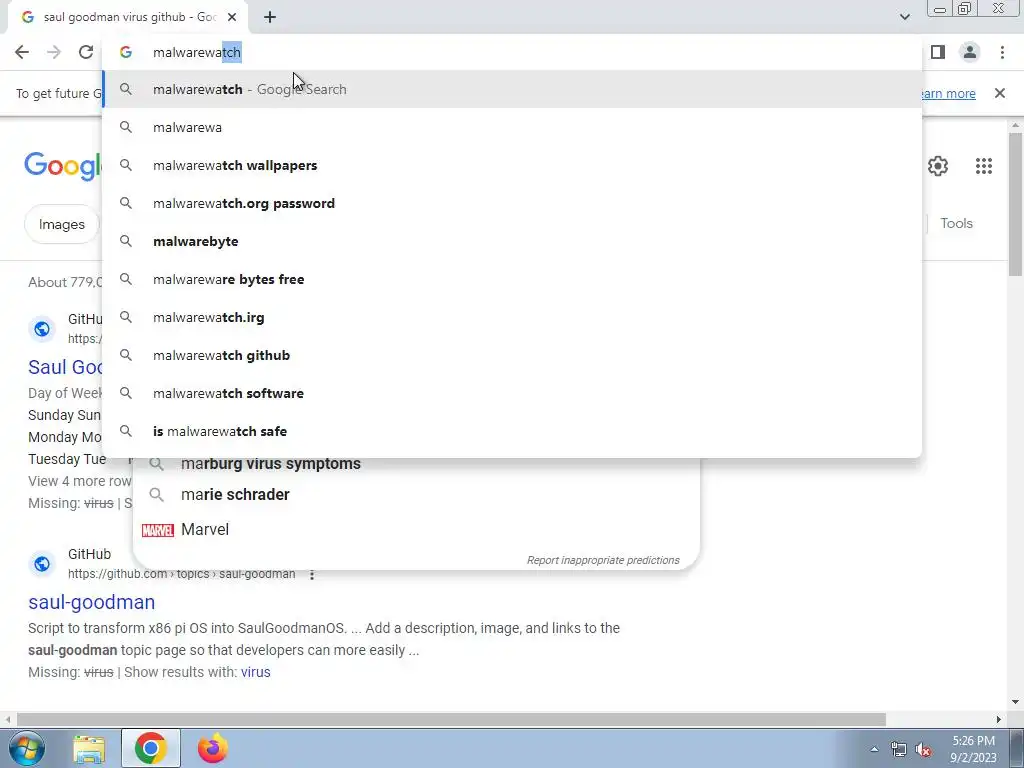
Task: Open Windows Explorer from the taskbar
Action: click(x=89, y=748)
